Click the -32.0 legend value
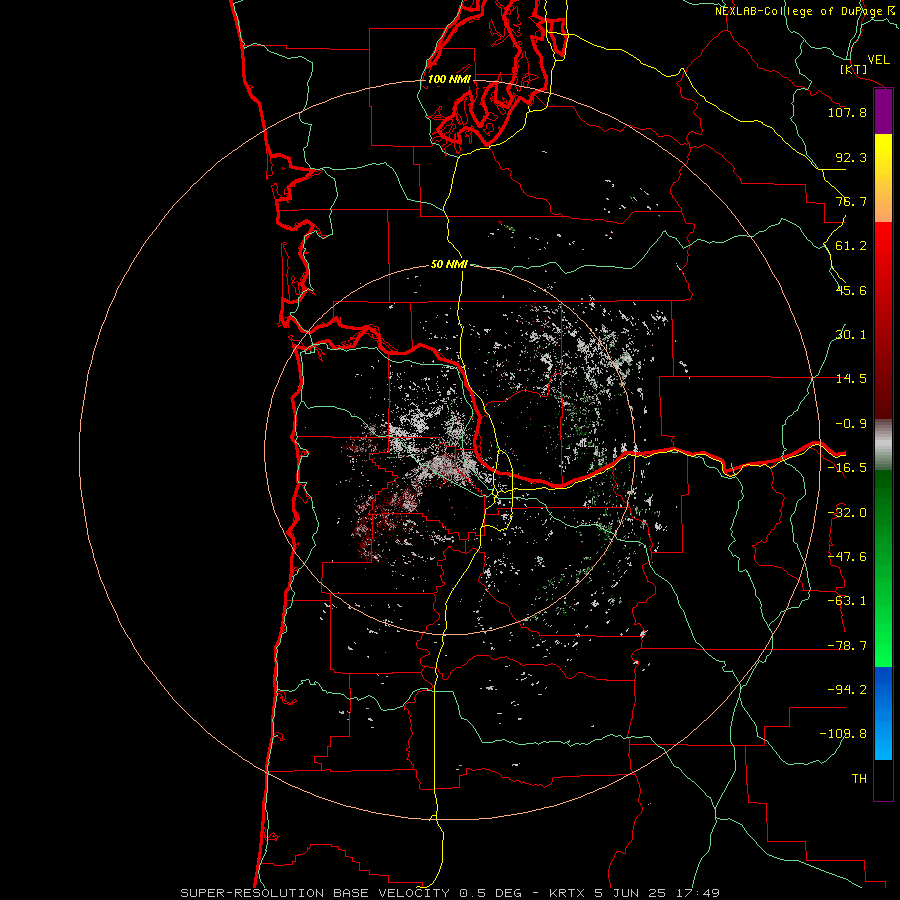This screenshot has height=900, width=900. [847, 513]
